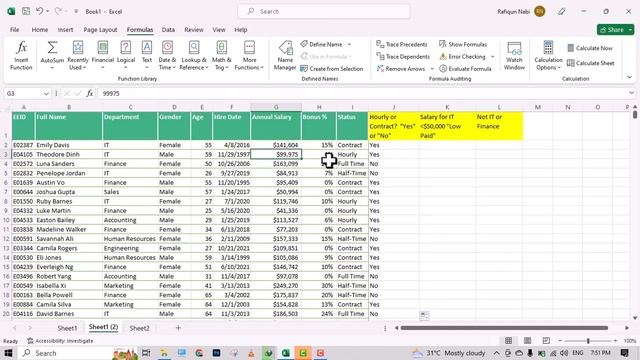Click Calculate Sheet
Viewport: 640px width, 360px height.
(x=591, y=63)
